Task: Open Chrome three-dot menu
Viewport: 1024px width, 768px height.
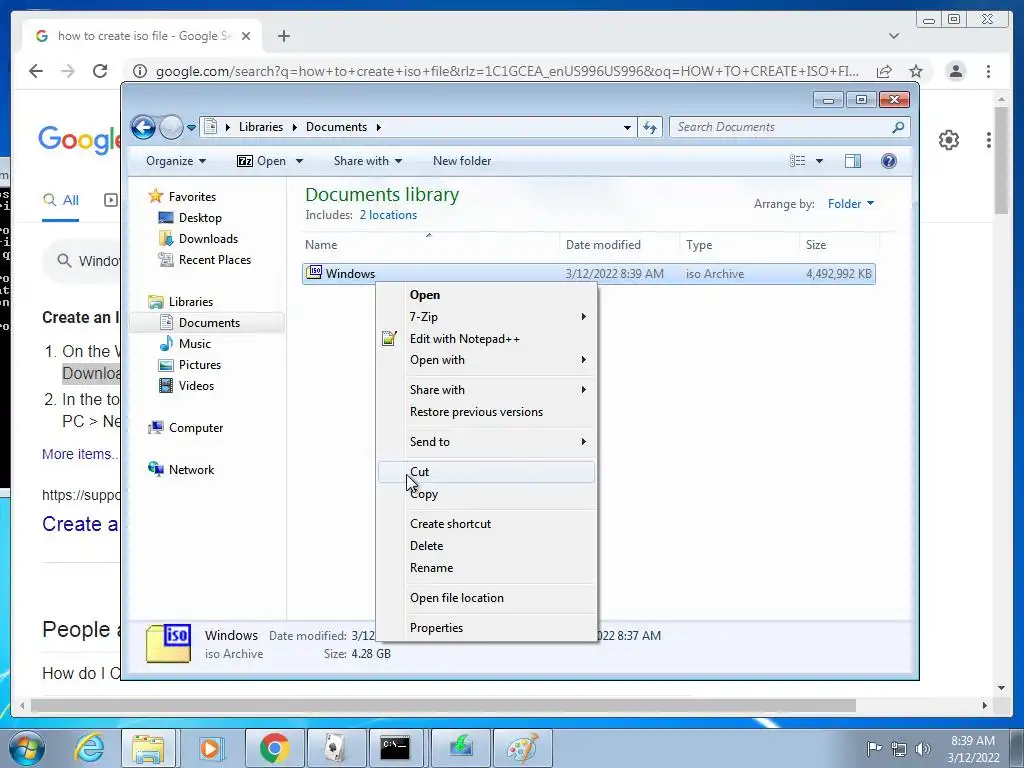Action: [988, 71]
